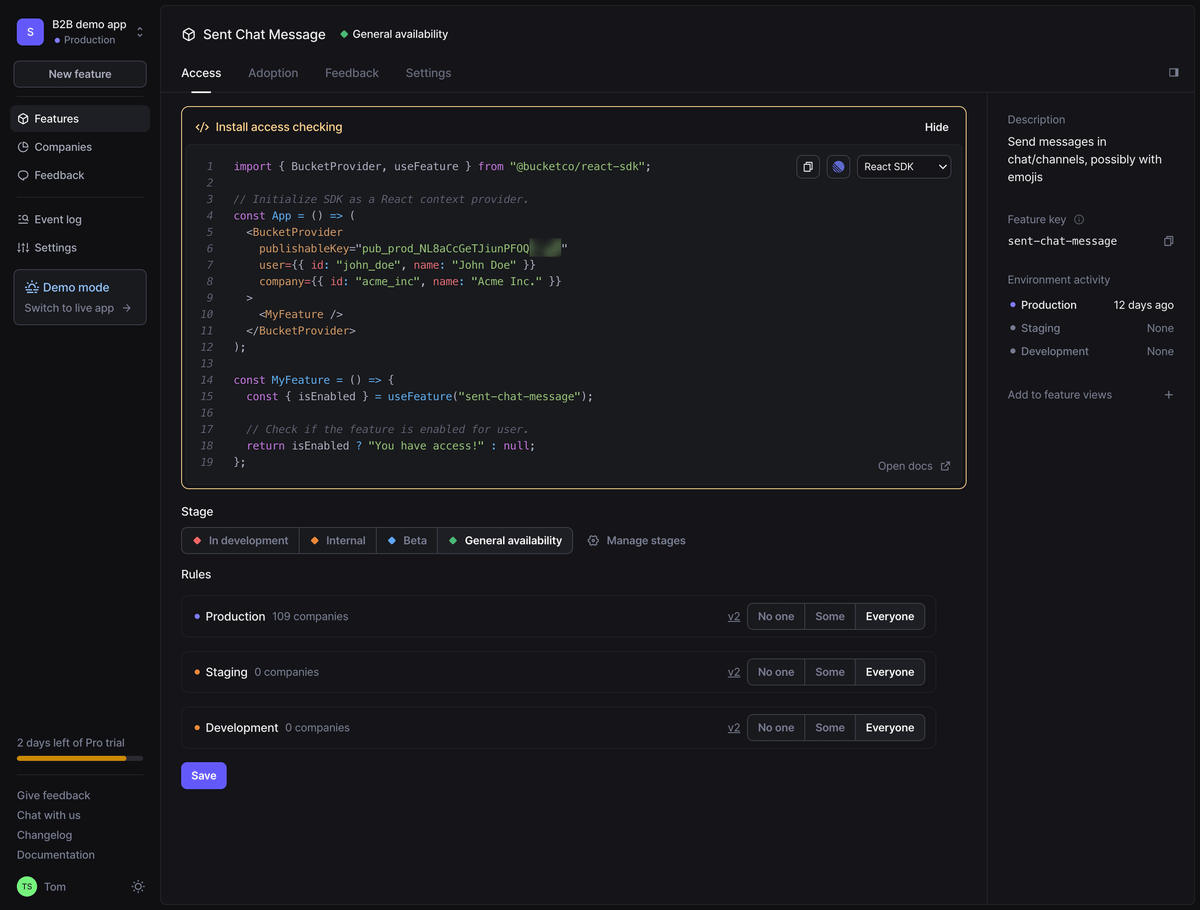1200x910 pixels.
Task: Click the New feature button
Action: tap(80, 74)
